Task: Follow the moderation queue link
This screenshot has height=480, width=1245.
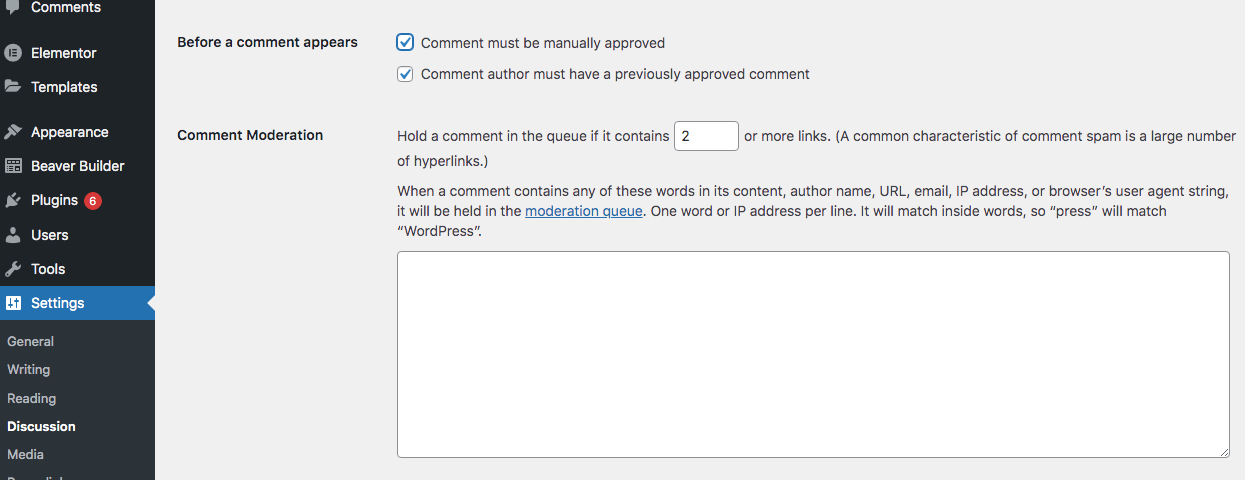Action: click(x=583, y=211)
